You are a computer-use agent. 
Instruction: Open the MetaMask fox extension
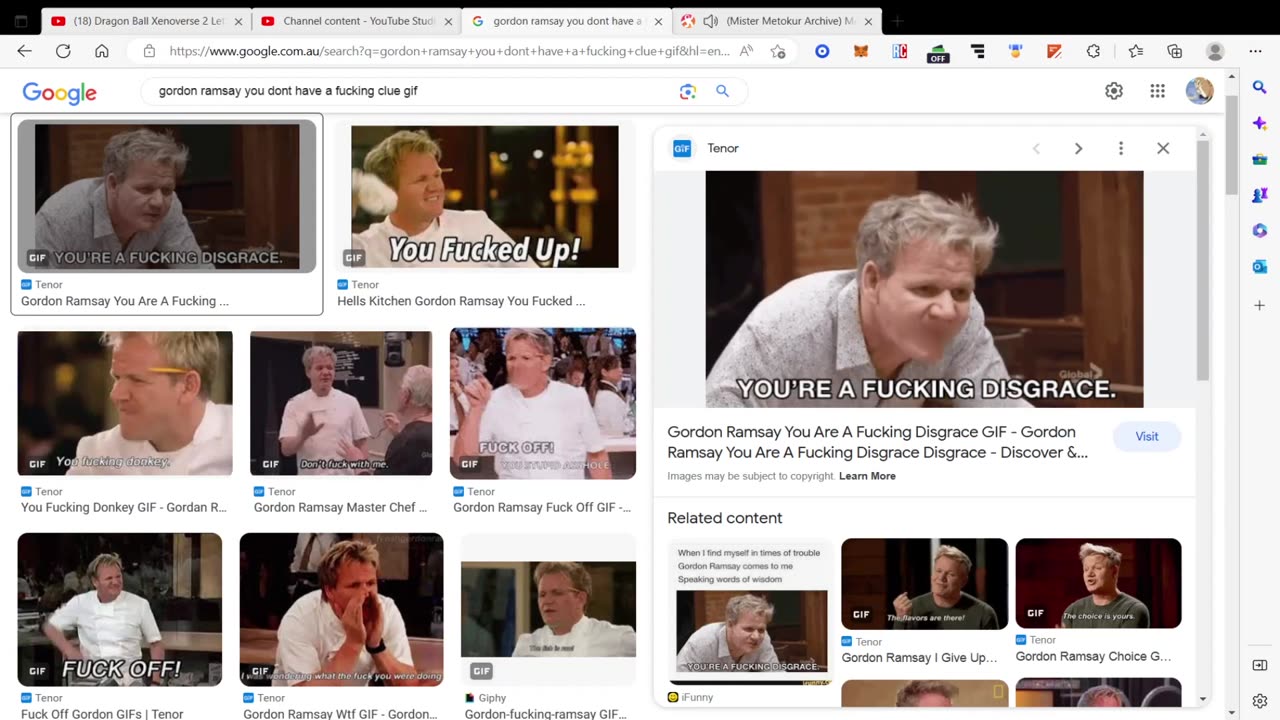coord(861,51)
